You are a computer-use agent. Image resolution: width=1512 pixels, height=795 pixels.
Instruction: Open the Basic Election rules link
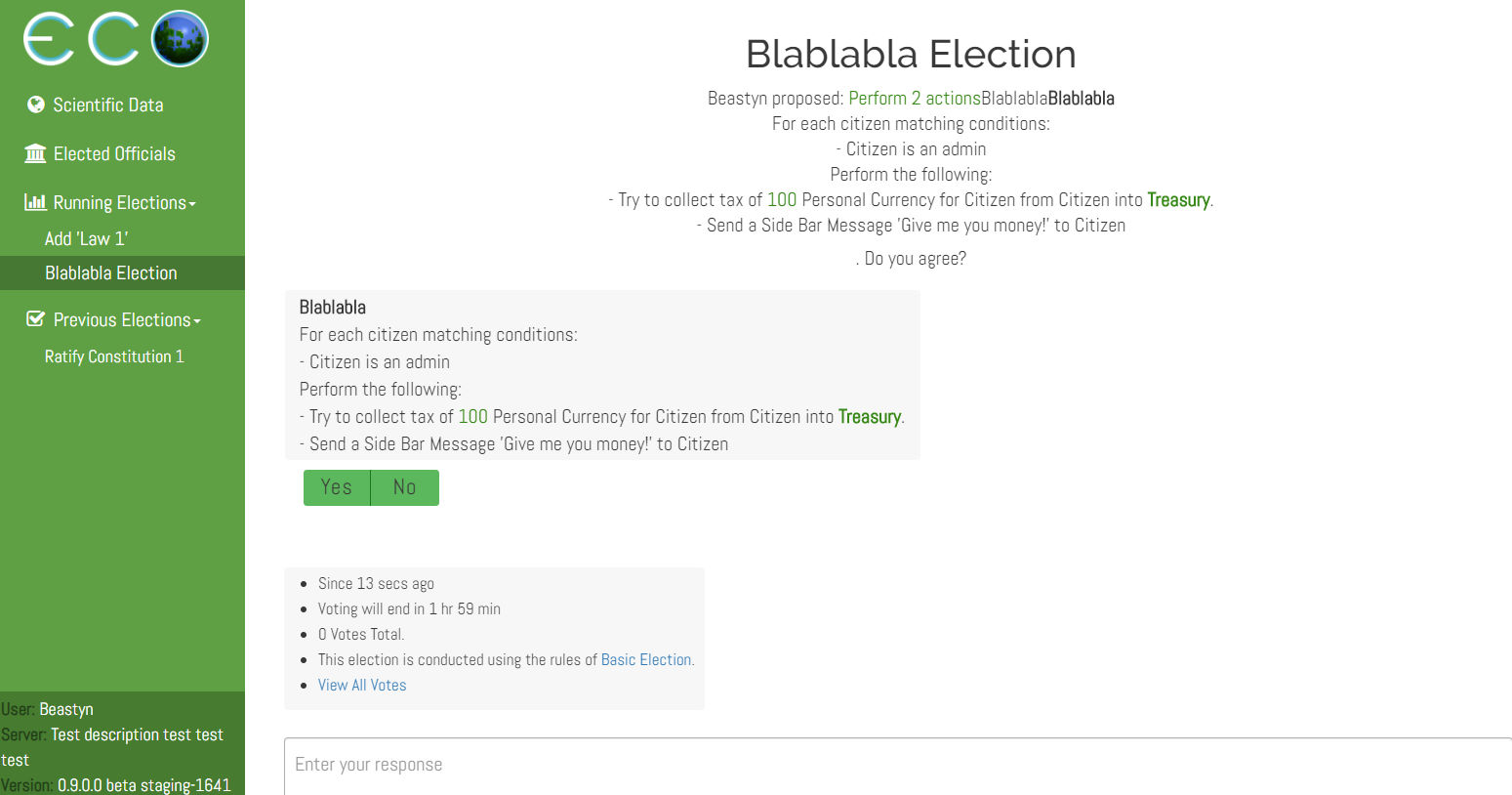tap(645, 660)
